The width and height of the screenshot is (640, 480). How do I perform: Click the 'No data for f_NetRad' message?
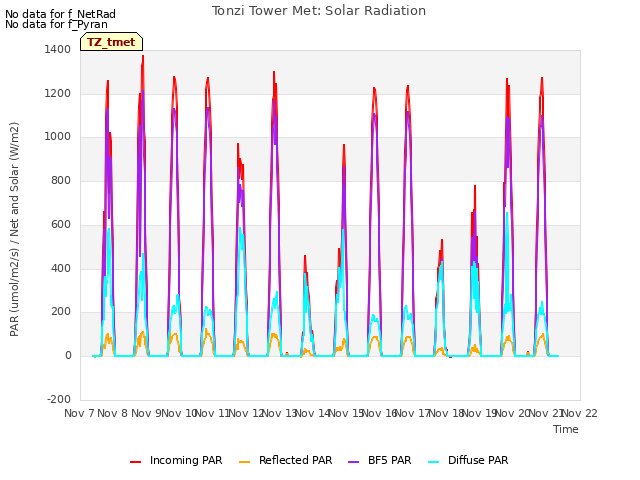click(60, 14)
